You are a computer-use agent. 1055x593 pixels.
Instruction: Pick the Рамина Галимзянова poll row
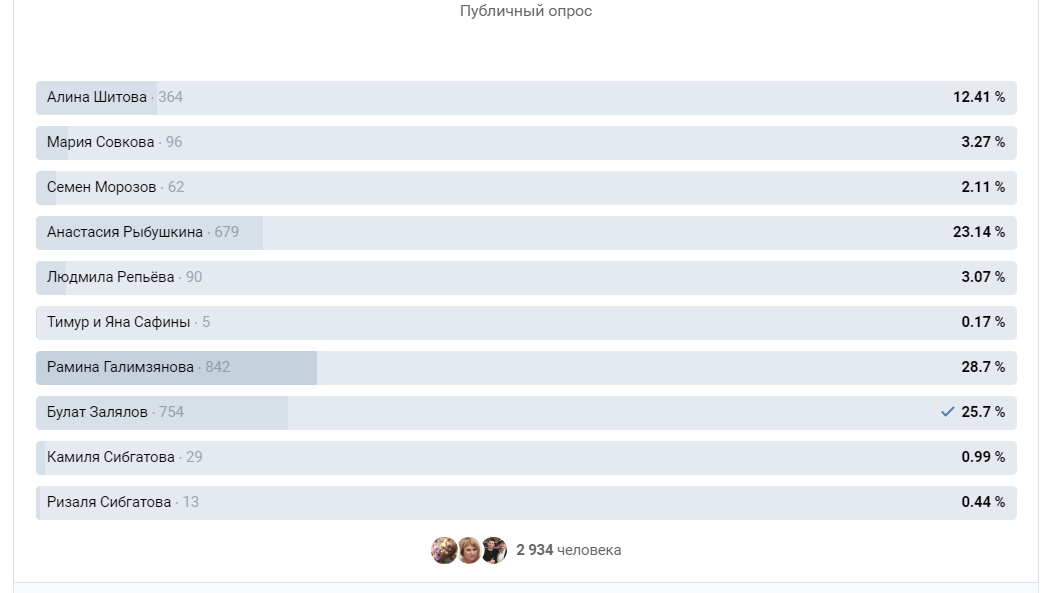(526, 368)
